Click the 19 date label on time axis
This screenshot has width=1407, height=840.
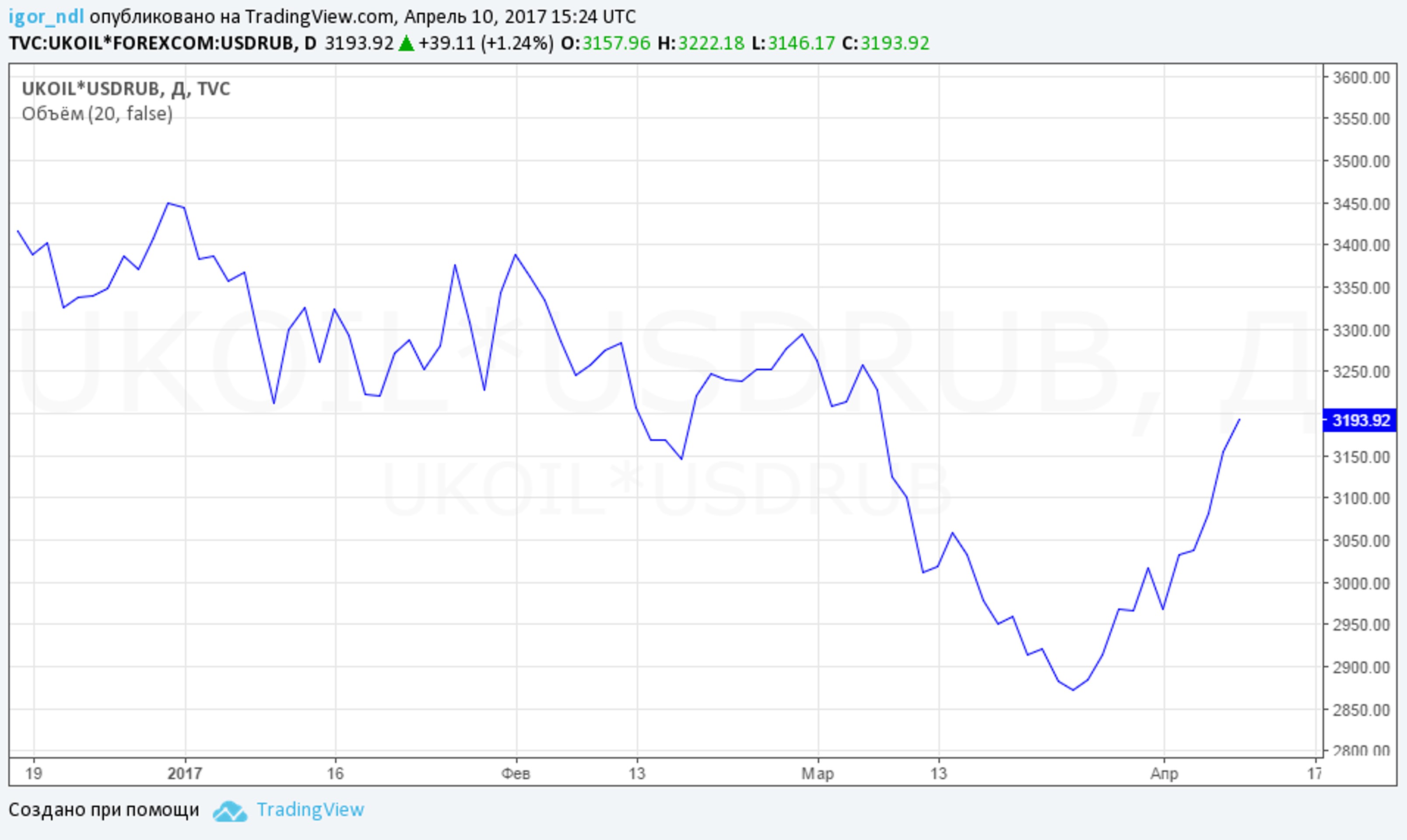(33, 773)
